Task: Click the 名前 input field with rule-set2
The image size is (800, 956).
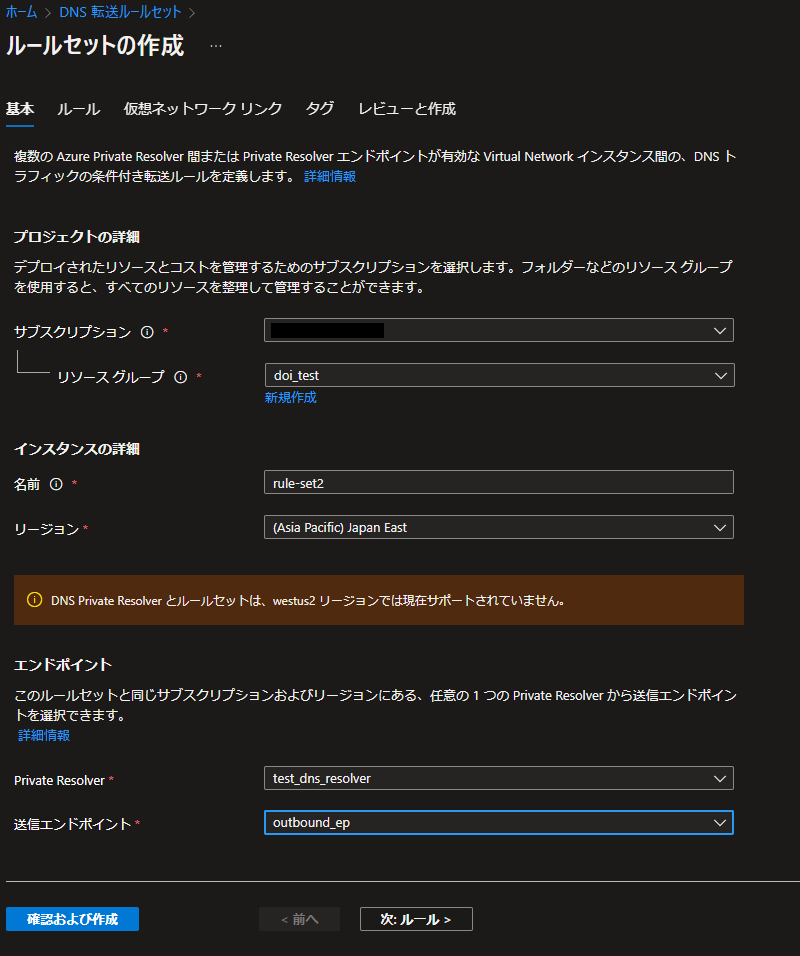Action: [x=499, y=482]
